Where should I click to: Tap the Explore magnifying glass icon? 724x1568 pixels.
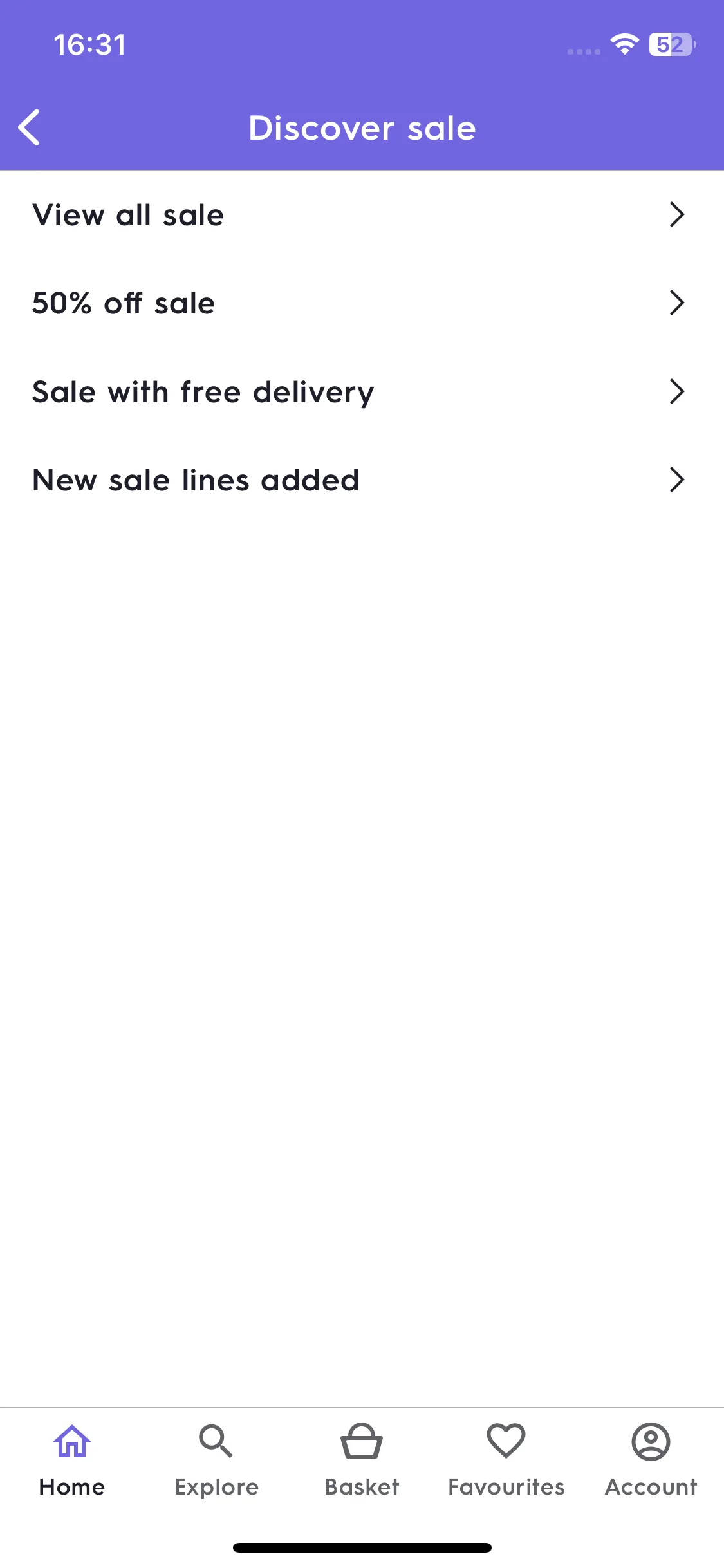[216, 1441]
